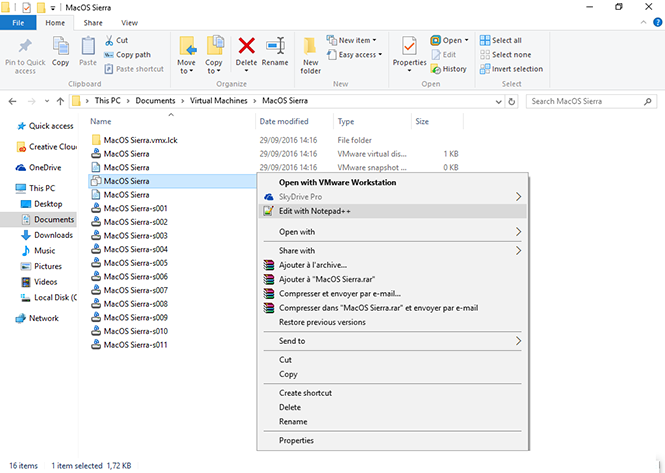
Task: Click the Search MacOS Sierra field
Action: click(591, 101)
